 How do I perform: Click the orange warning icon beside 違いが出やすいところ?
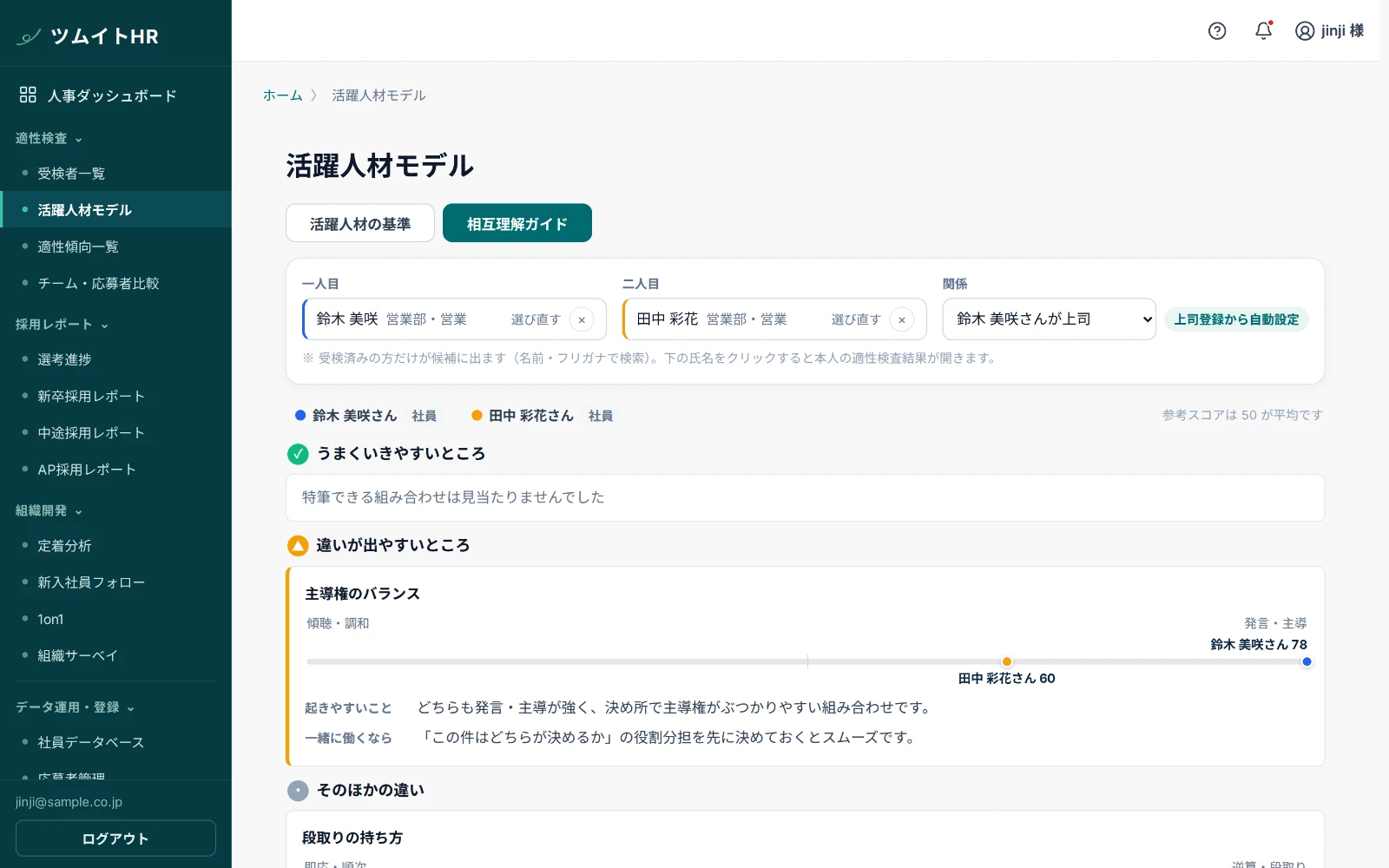pyautogui.click(x=298, y=546)
